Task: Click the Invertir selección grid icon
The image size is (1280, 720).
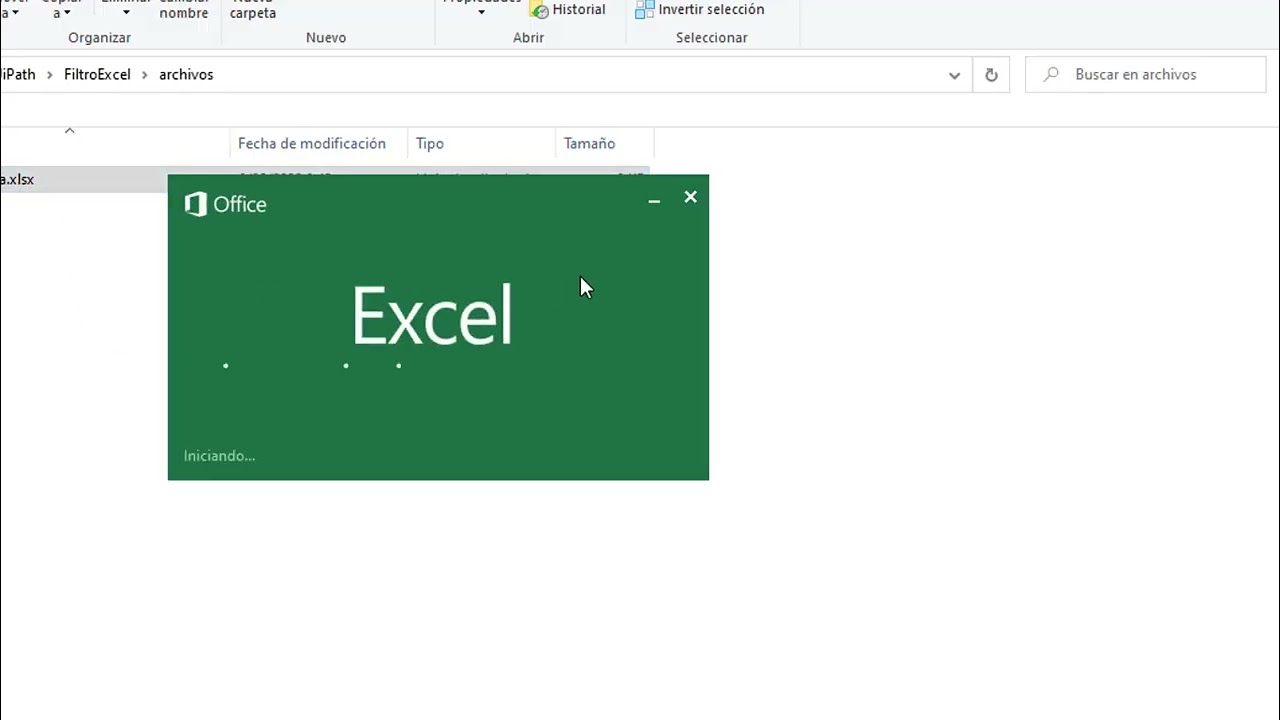Action: (645, 10)
